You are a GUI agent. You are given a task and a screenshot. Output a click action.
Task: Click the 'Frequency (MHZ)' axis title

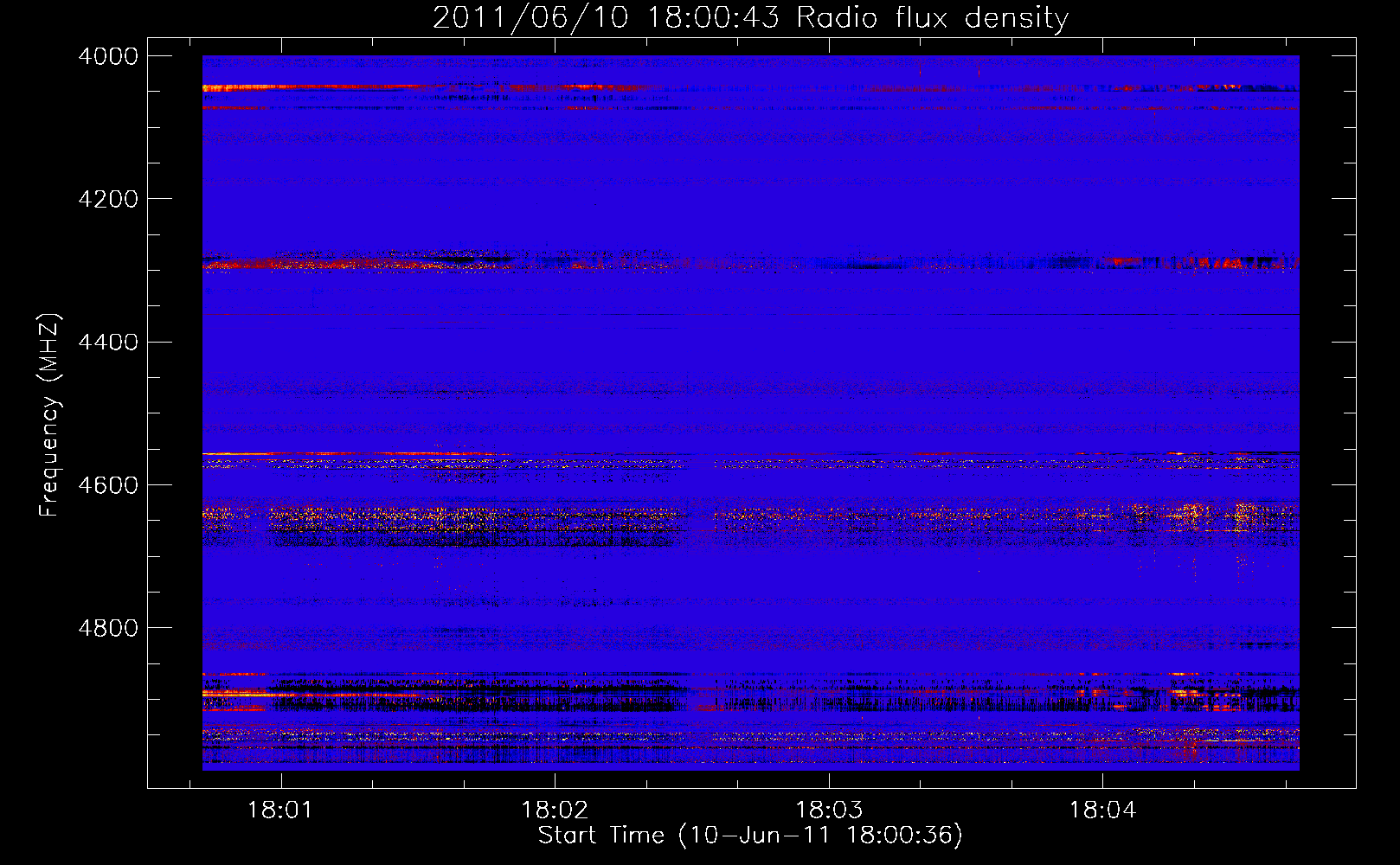coord(49,415)
